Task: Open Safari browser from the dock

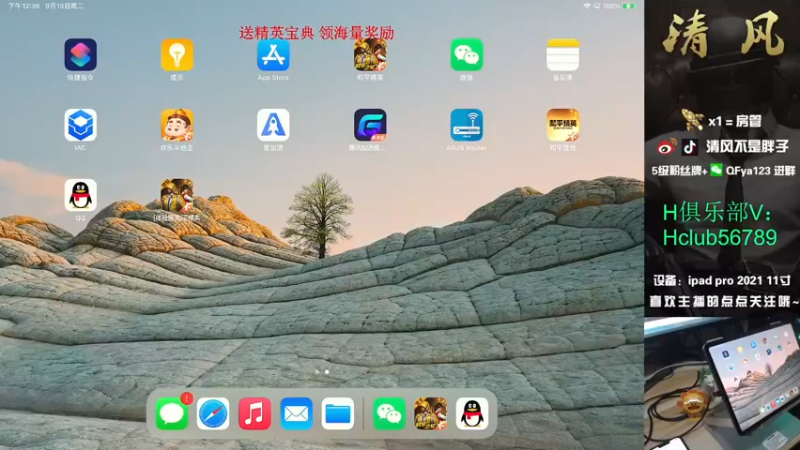Action: tap(213, 413)
